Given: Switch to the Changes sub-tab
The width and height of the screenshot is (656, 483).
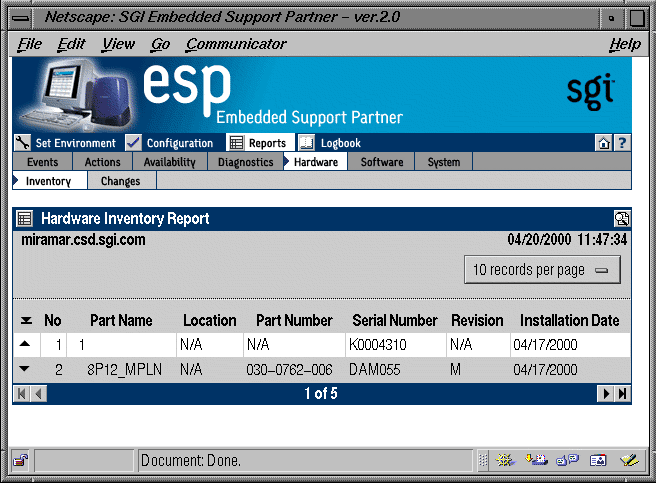Looking at the screenshot, I should click(121, 181).
